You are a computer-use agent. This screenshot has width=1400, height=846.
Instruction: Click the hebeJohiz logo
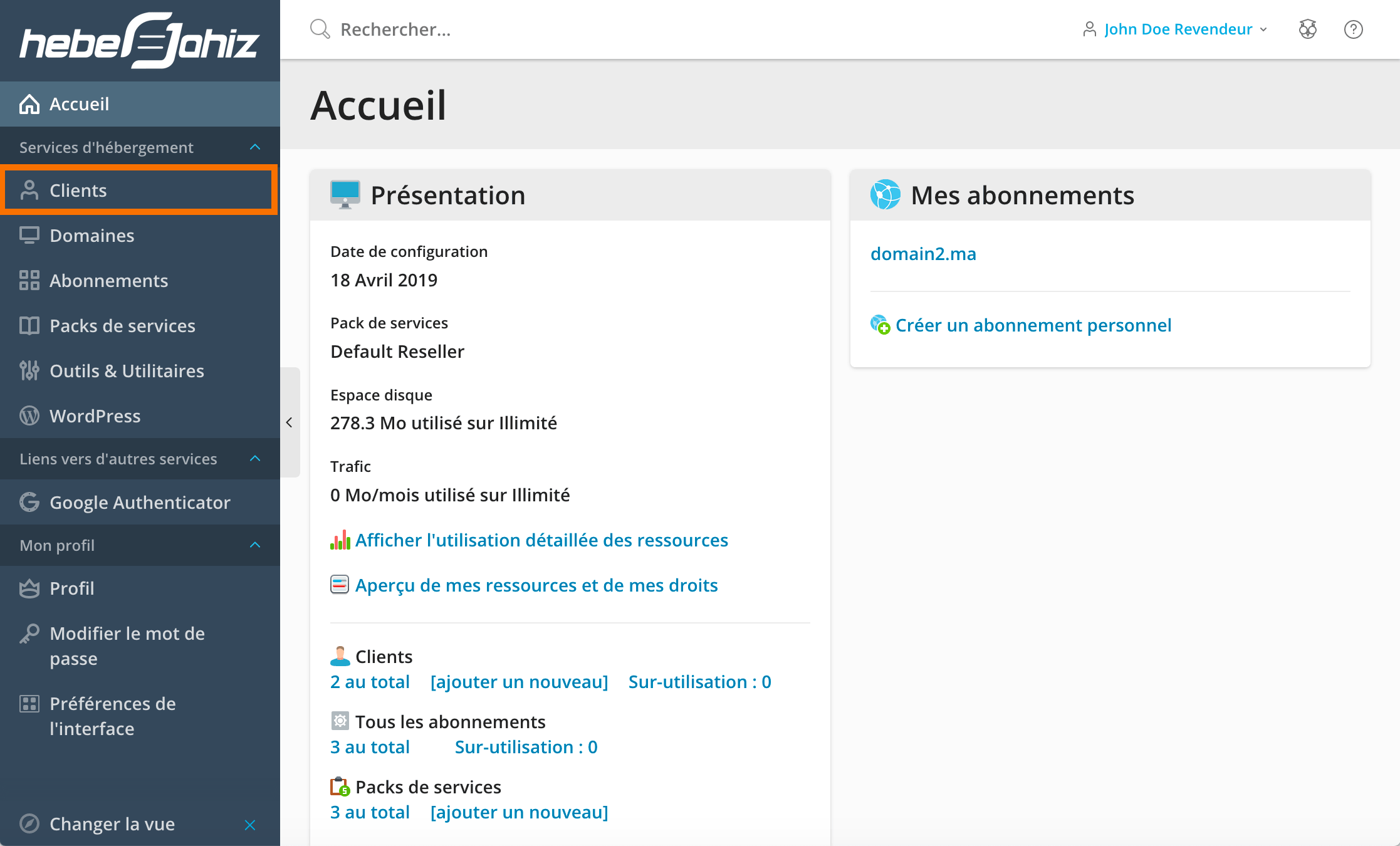click(139, 41)
